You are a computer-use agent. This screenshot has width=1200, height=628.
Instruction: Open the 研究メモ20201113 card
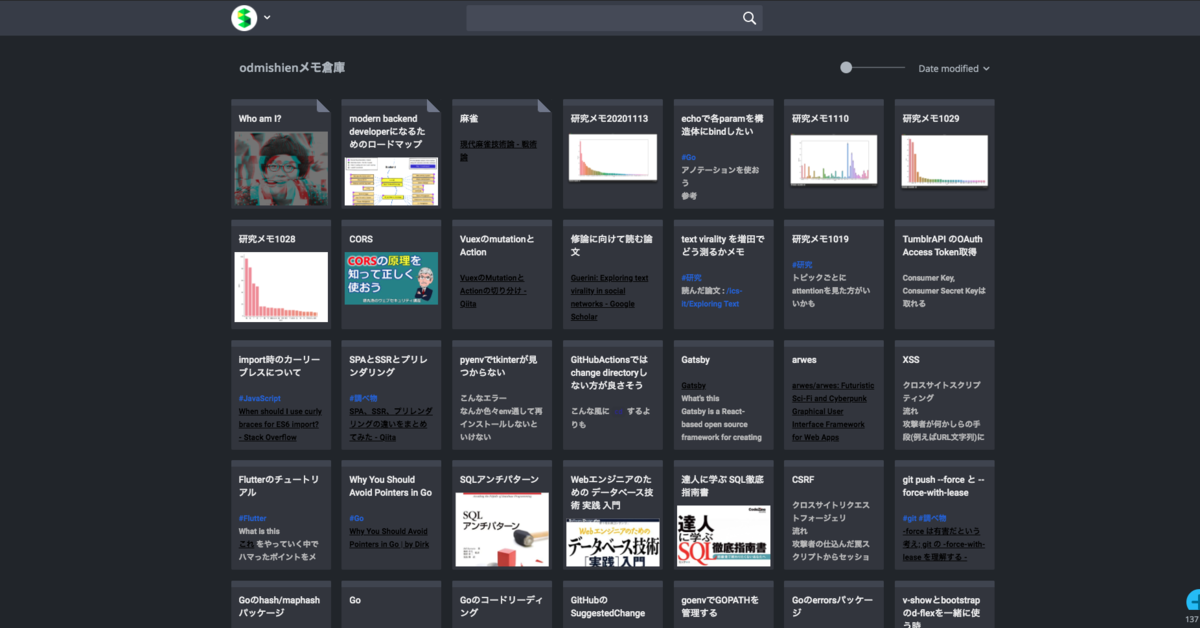[x=613, y=154]
